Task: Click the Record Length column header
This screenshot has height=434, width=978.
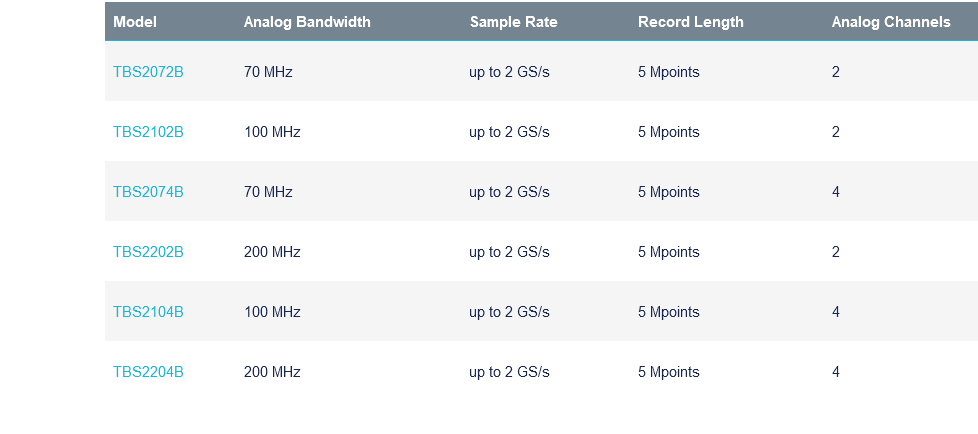Action: point(691,22)
